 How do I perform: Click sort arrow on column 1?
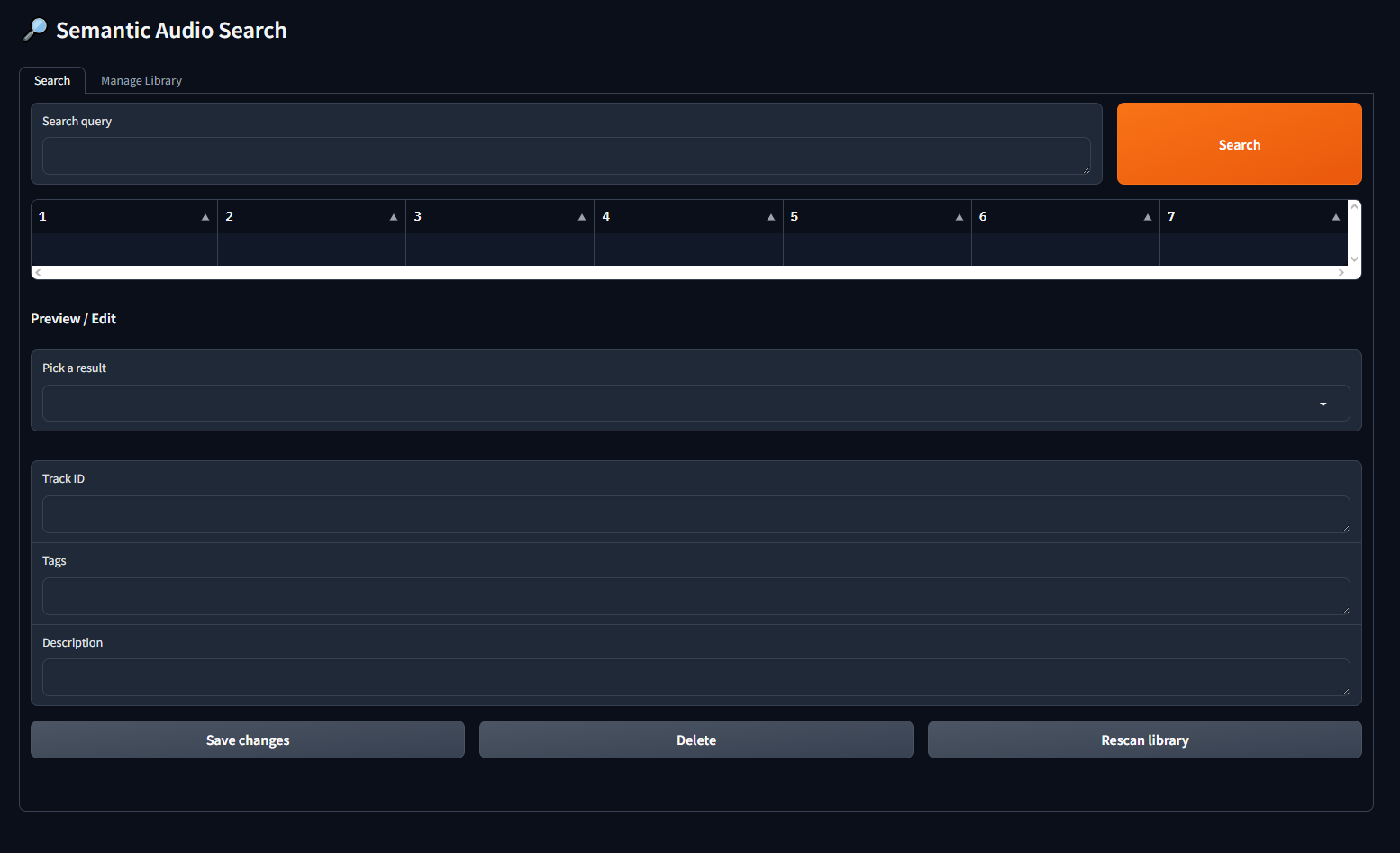pos(205,217)
